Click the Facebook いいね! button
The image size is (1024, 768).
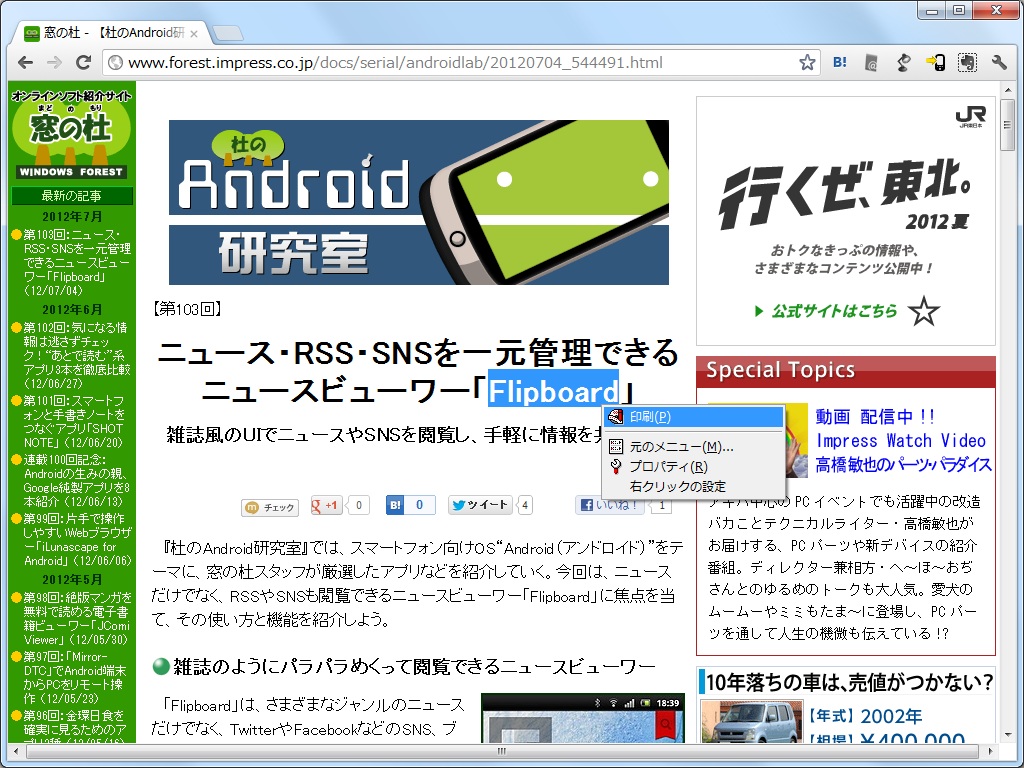(609, 505)
